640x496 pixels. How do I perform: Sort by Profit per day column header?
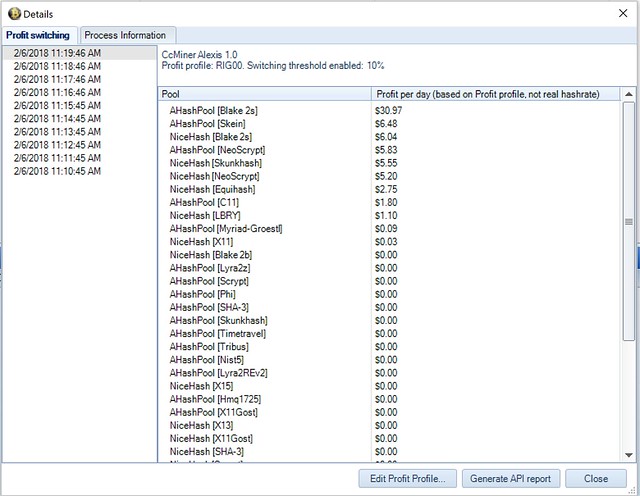[496, 94]
